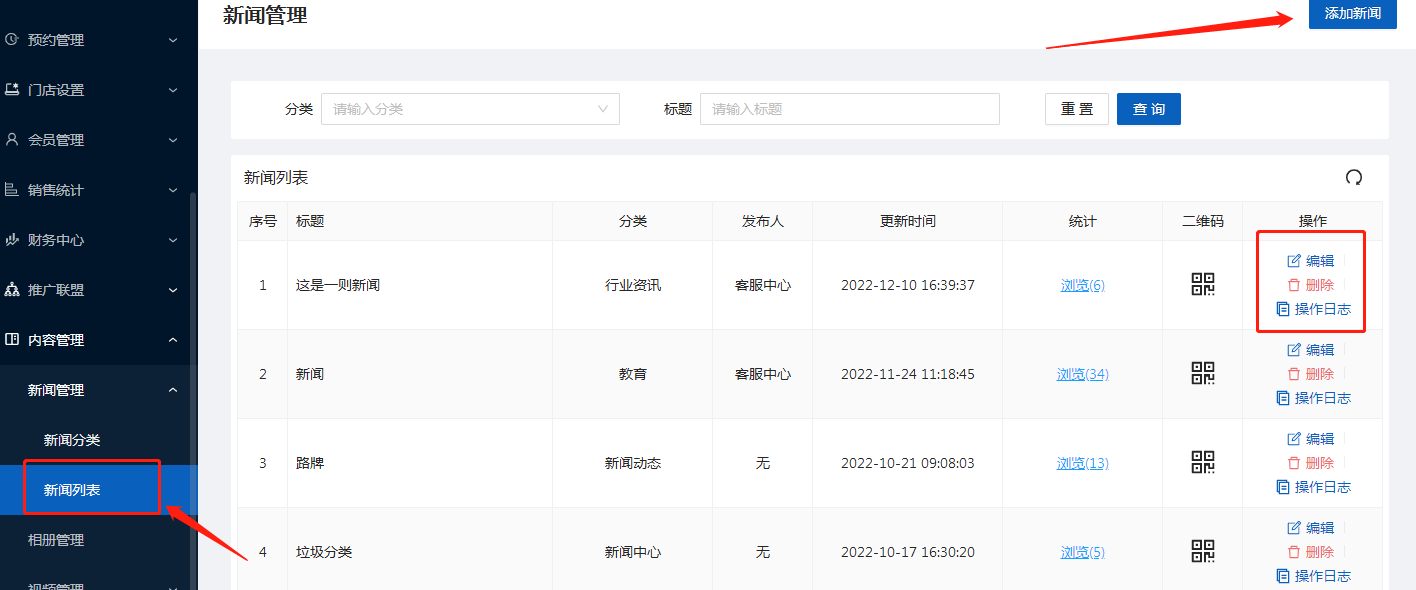Click the refresh icon above news table
This screenshot has width=1416, height=590.
1354,178
